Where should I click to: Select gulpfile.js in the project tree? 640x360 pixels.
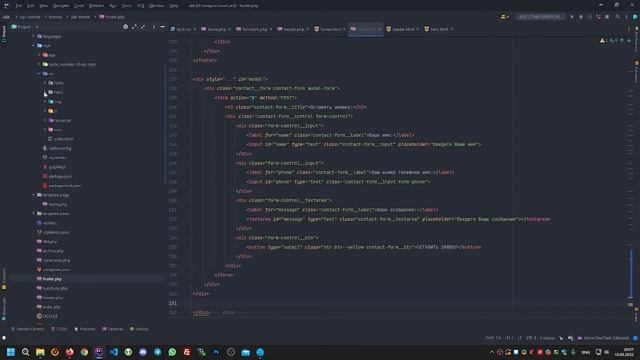pos(55,167)
